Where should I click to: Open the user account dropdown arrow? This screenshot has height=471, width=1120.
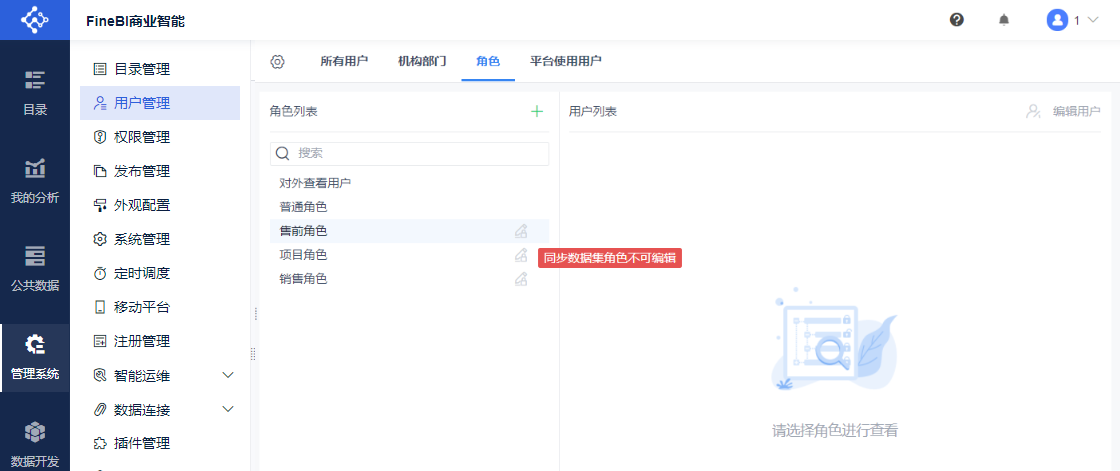[x=1093, y=20]
